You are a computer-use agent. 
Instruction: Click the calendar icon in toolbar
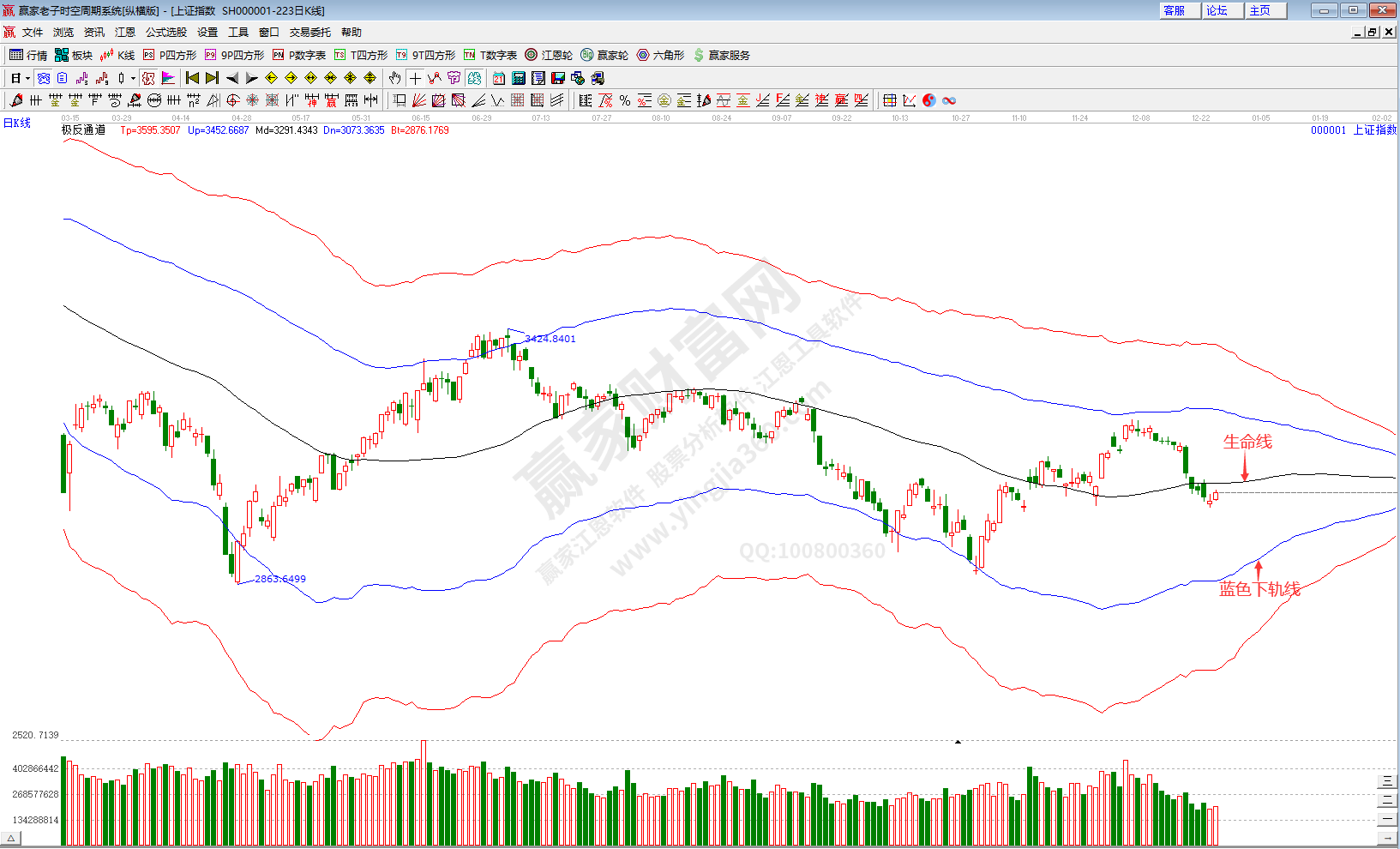(x=499, y=78)
